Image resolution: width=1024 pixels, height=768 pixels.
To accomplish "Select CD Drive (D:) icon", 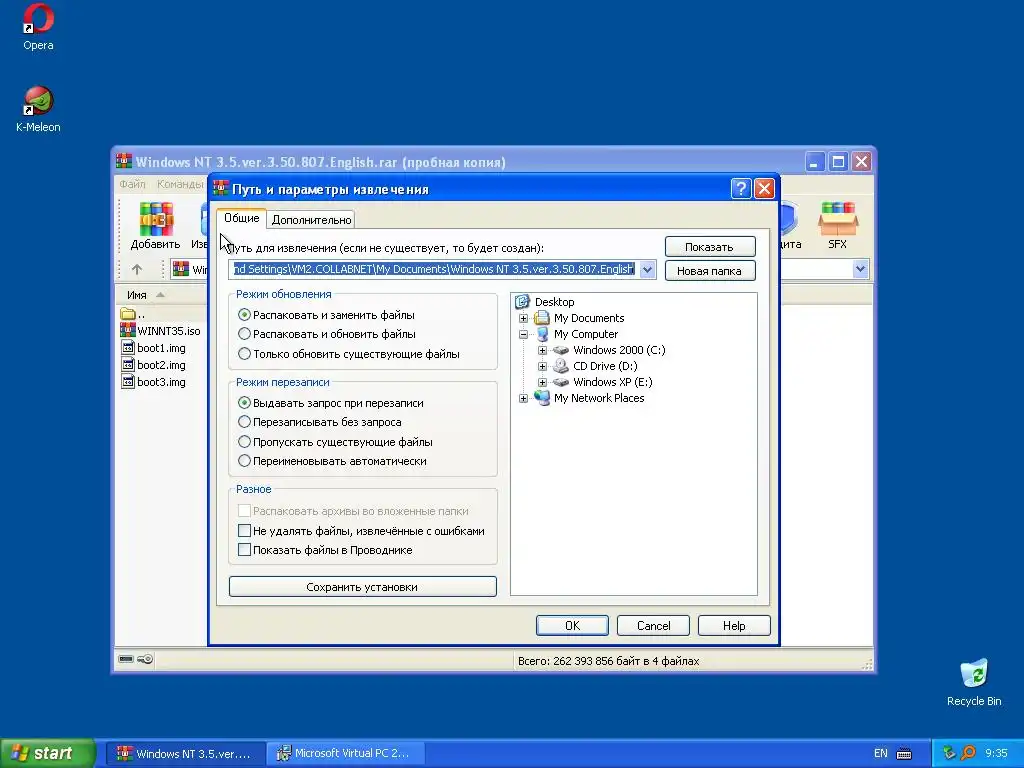I will pos(560,366).
